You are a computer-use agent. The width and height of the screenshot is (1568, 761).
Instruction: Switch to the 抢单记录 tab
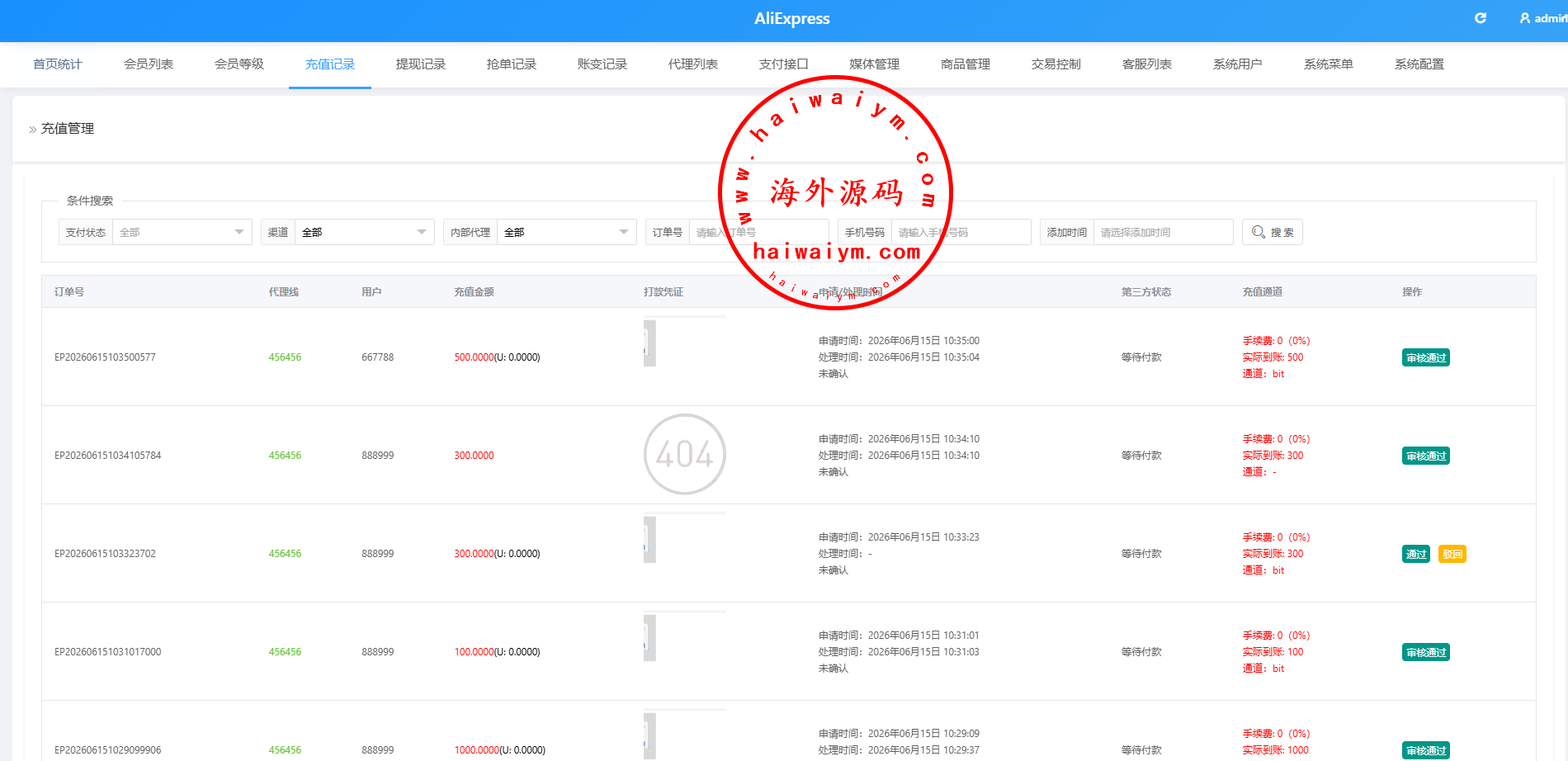coord(512,64)
